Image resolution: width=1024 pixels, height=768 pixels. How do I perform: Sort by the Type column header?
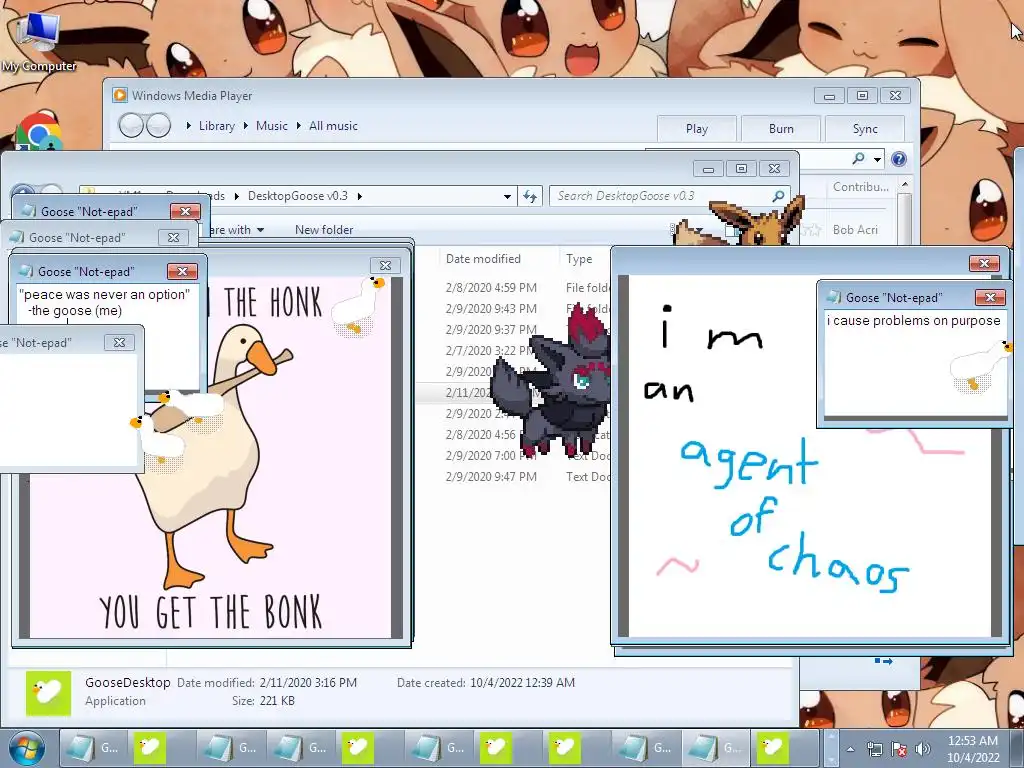click(579, 259)
